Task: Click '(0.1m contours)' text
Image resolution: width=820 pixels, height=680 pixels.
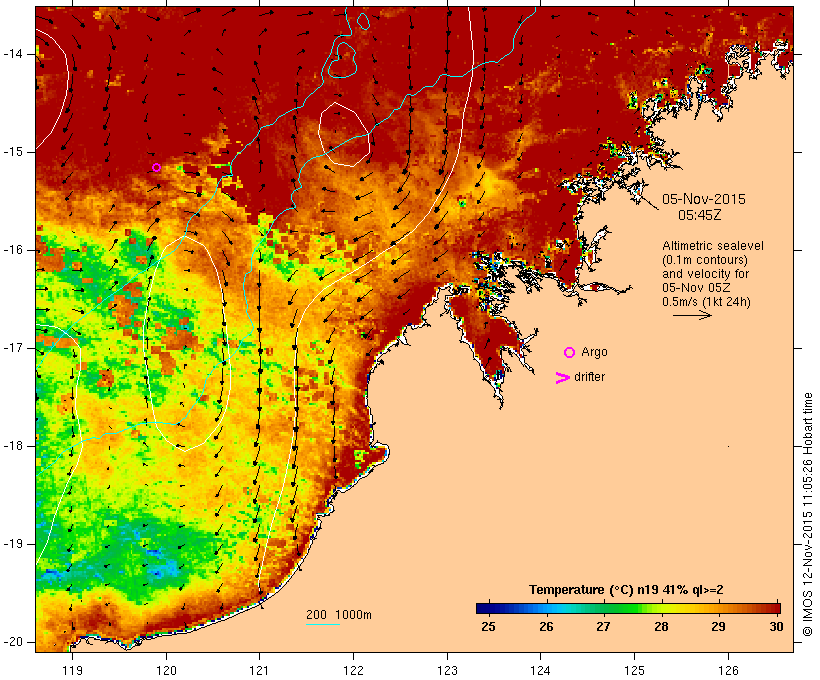Action: click(705, 260)
